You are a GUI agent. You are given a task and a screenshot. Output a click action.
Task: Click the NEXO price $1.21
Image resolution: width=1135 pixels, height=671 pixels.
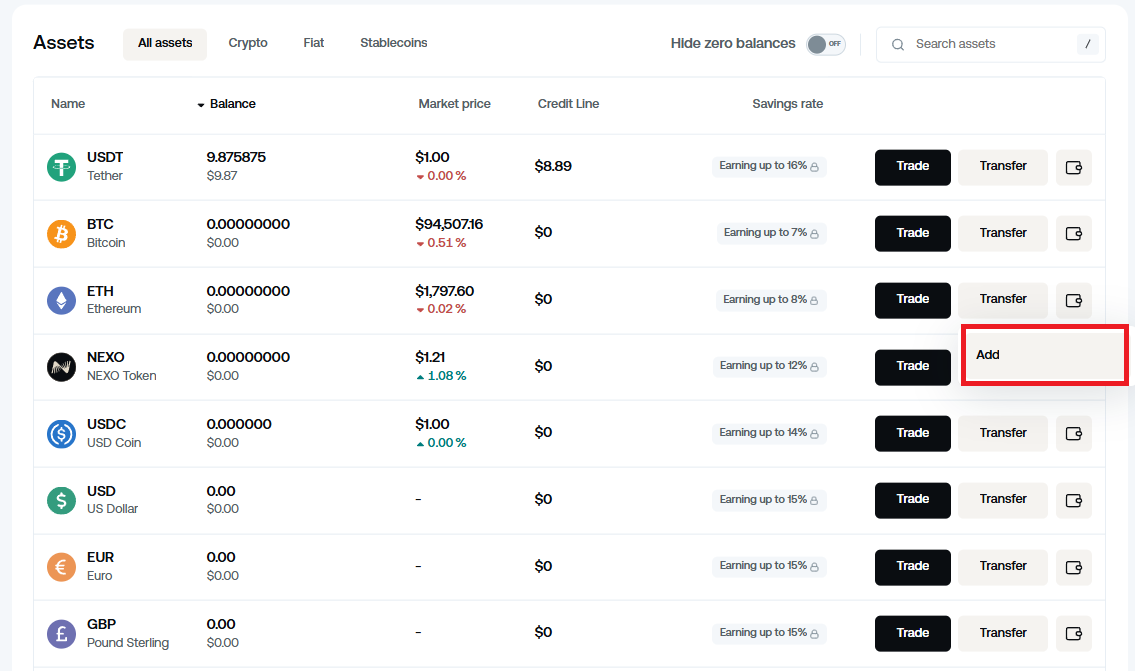(430, 358)
